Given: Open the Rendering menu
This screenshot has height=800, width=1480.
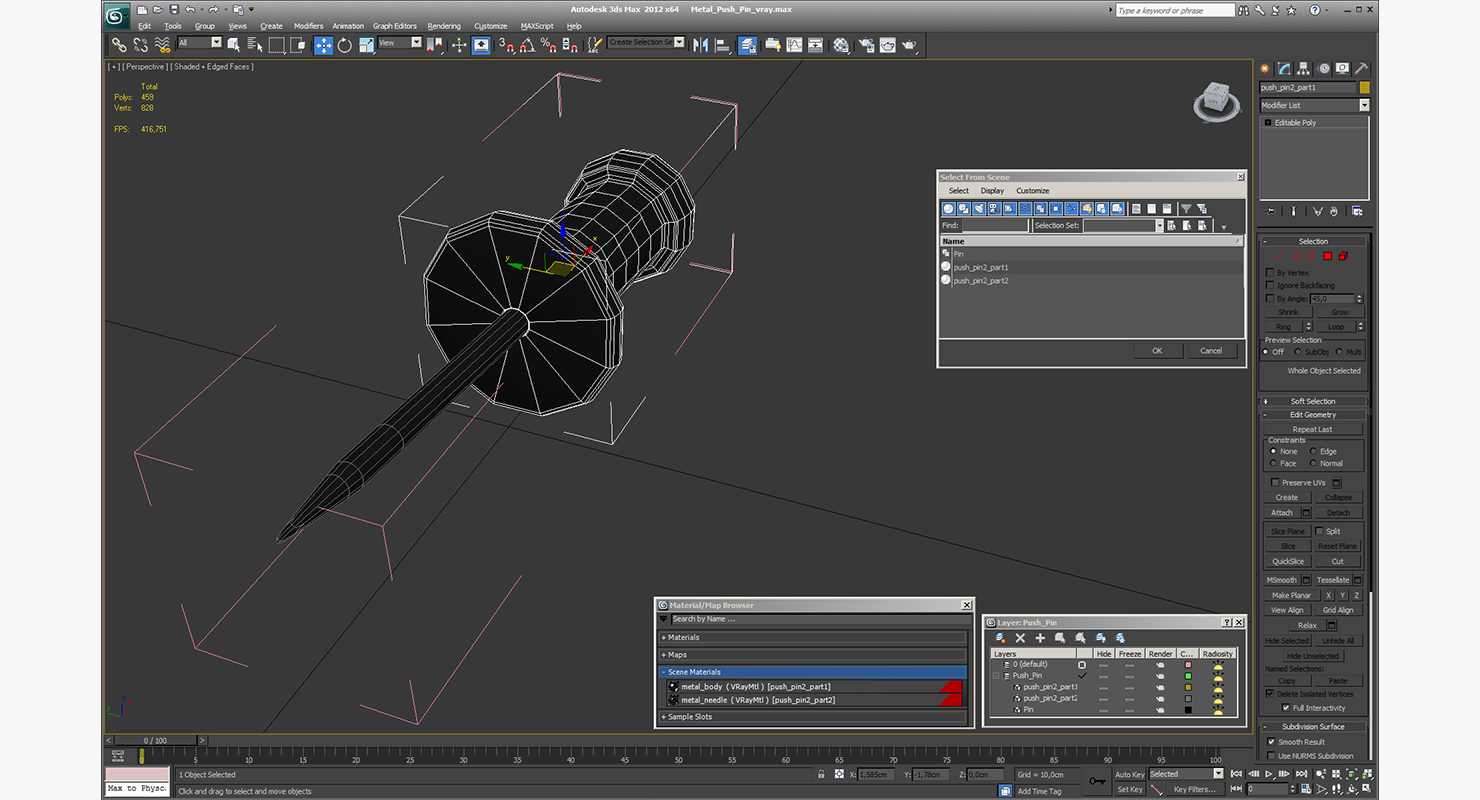Looking at the screenshot, I should (x=444, y=26).
